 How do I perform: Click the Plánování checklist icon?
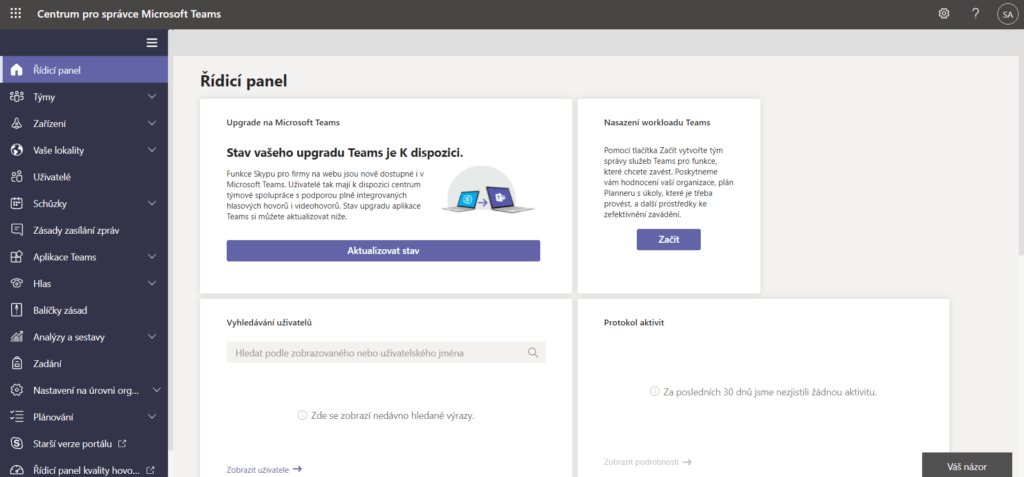pyautogui.click(x=17, y=417)
